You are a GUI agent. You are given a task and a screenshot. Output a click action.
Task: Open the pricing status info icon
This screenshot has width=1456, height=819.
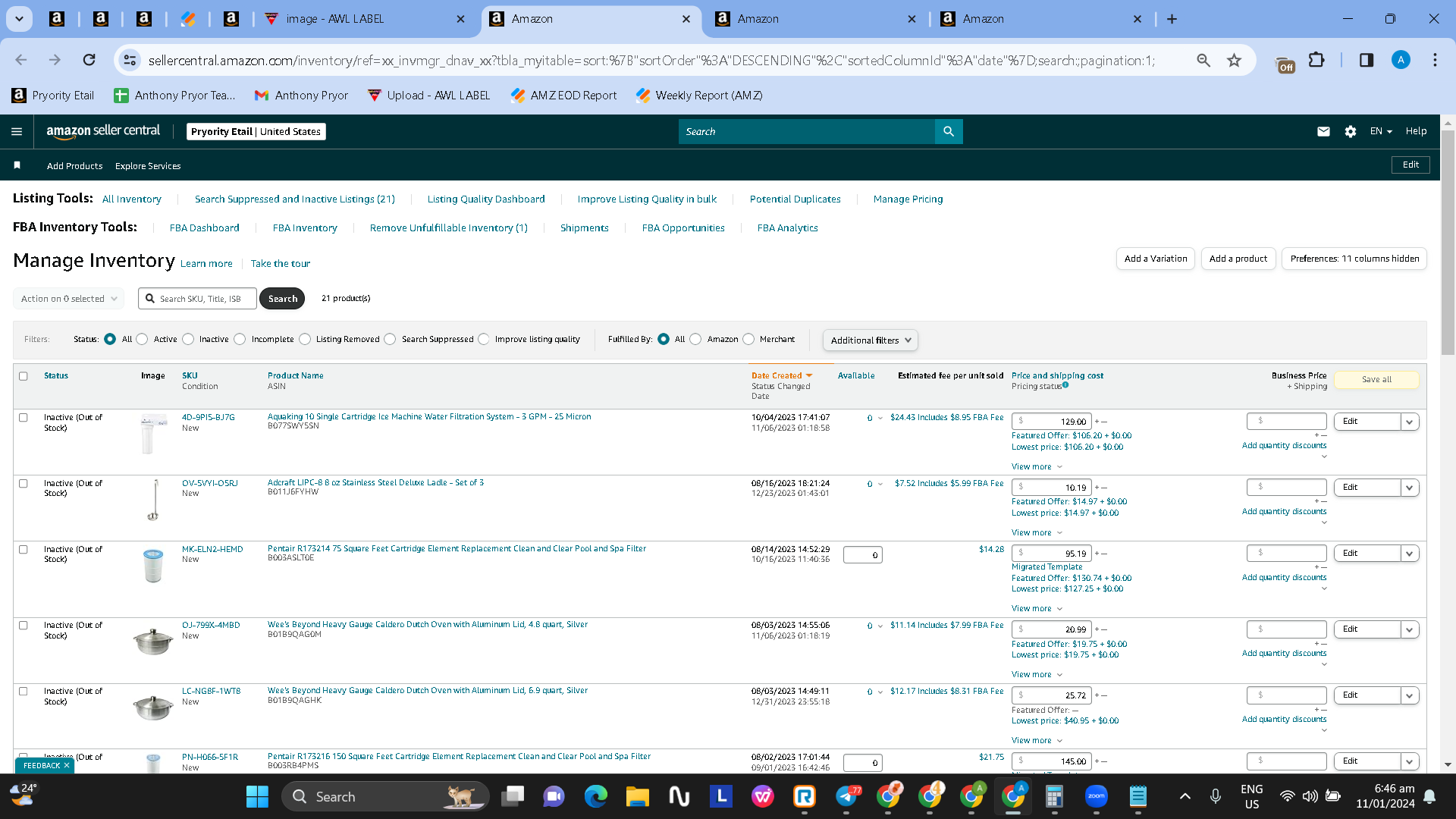point(1065,385)
